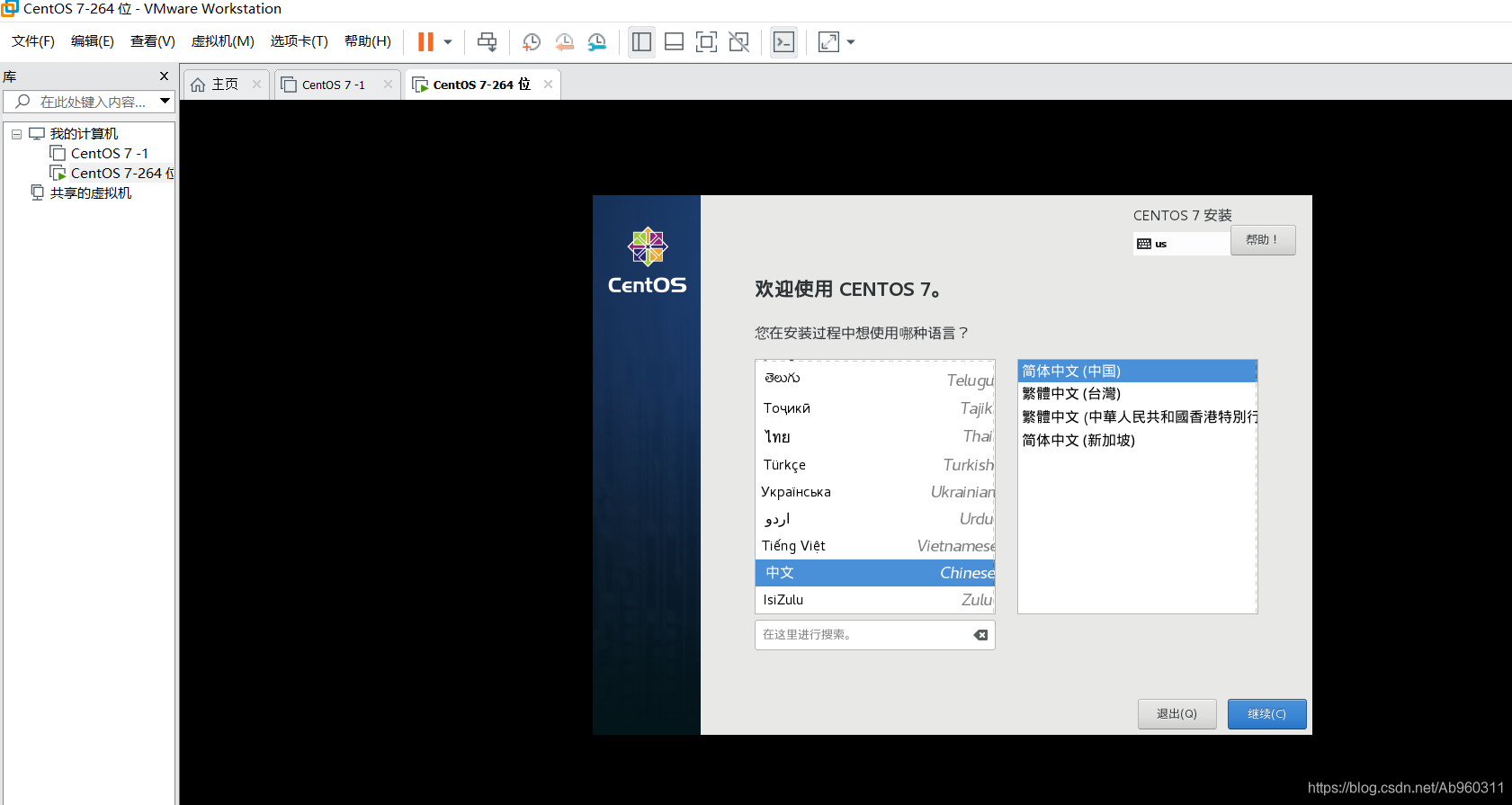Click the 继续(C) continue button
This screenshot has height=805, width=1512.
[1266, 714]
